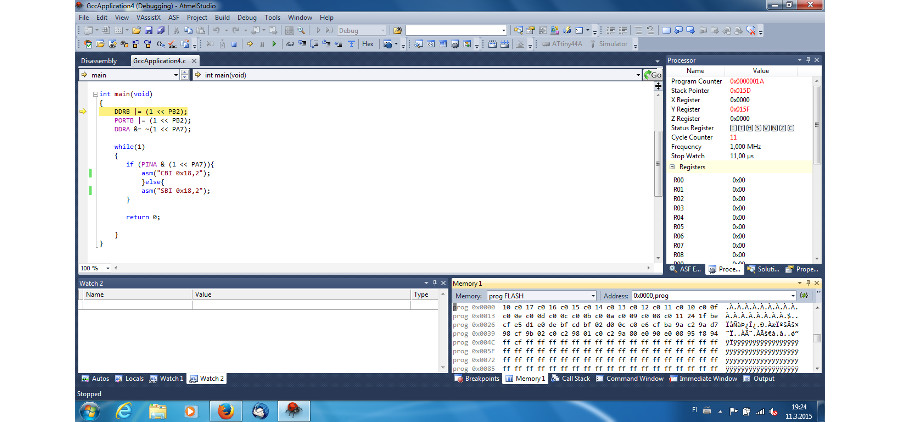Click the Go button in navigation bar
This screenshot has height=422, width=900.
point(653,75)
